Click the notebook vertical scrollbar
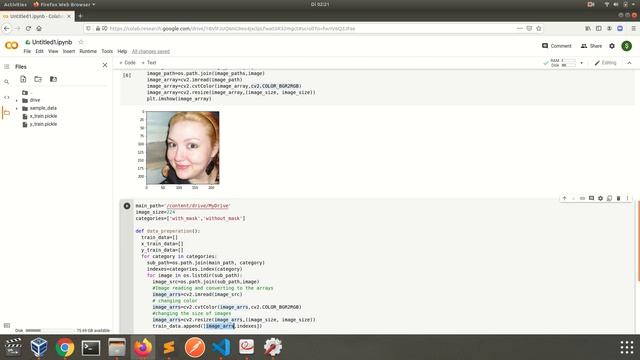The image size is (640, 360). pos(638,241)
